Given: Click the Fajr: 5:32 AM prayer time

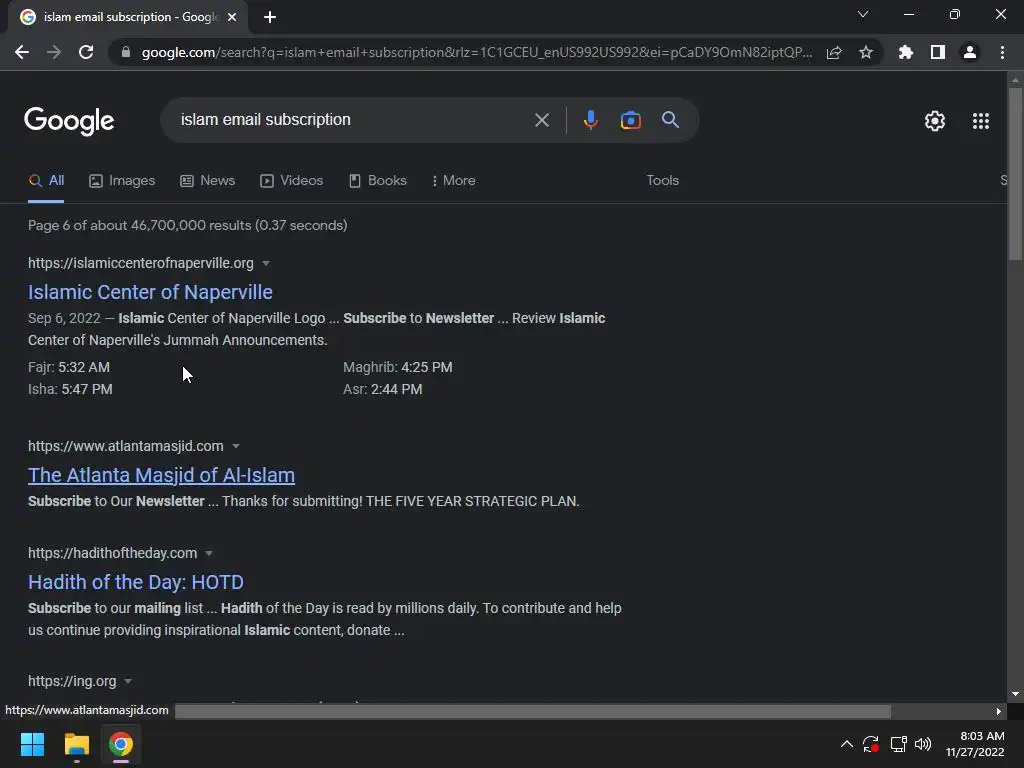Looking at the screenshot, I should pos(69,367).
